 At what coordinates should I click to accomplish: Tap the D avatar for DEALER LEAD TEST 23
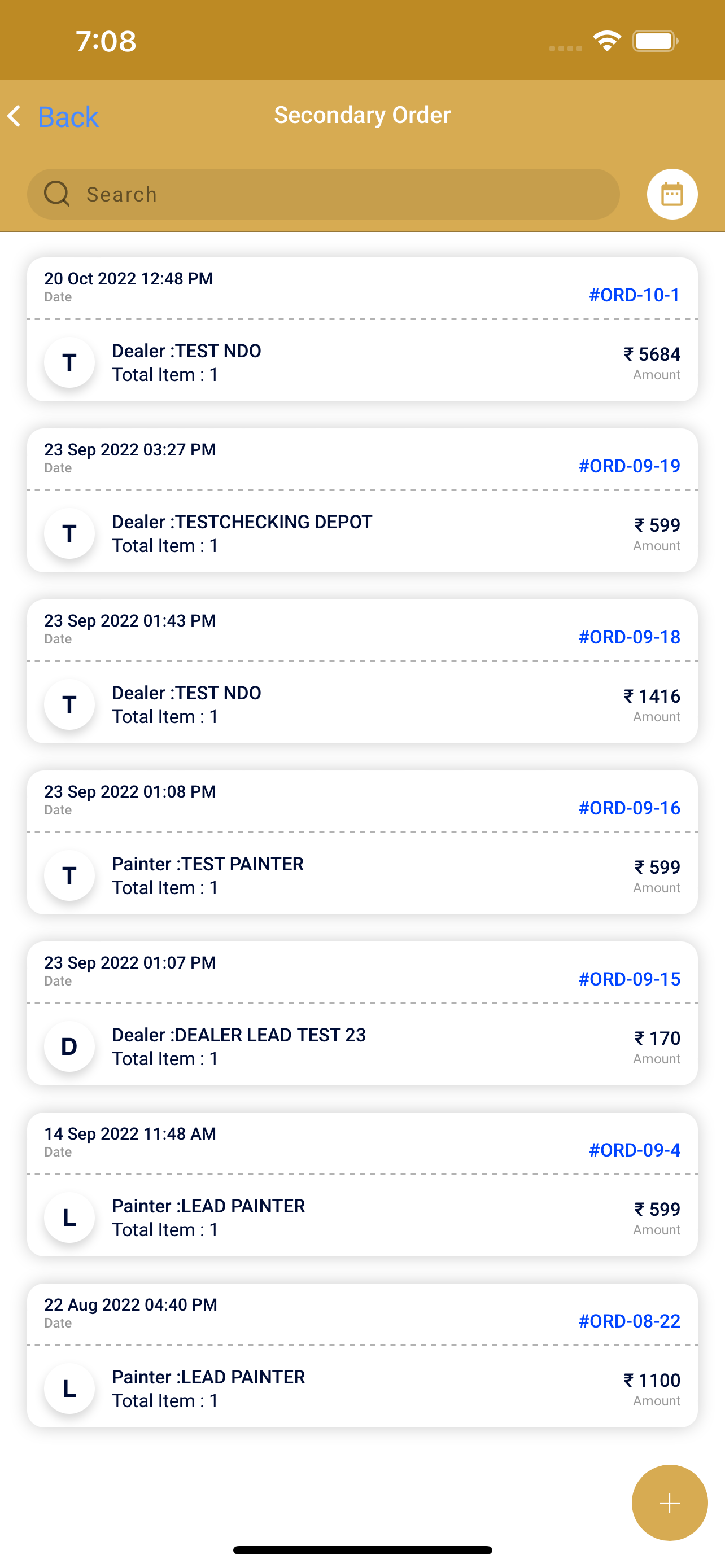(69, 1046)
